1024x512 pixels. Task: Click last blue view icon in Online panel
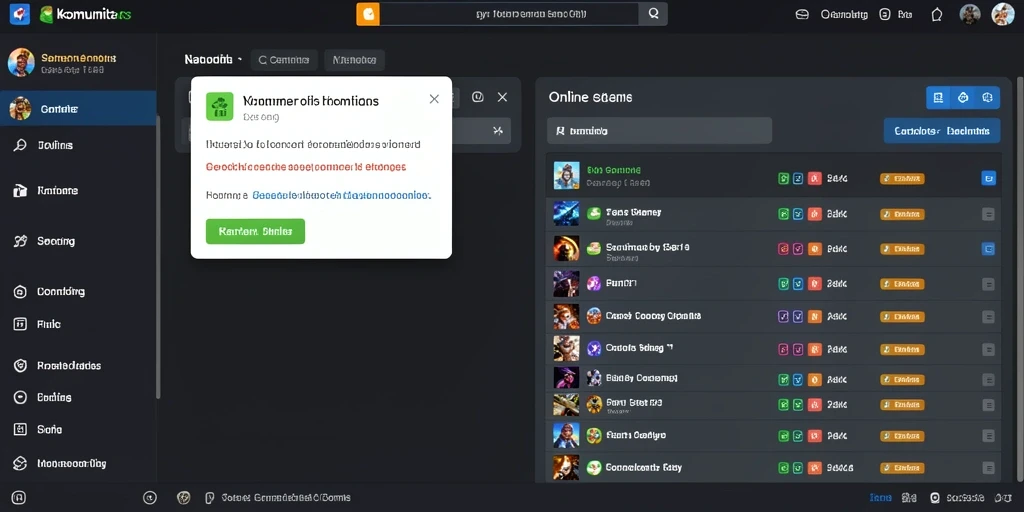pos(987,98)
